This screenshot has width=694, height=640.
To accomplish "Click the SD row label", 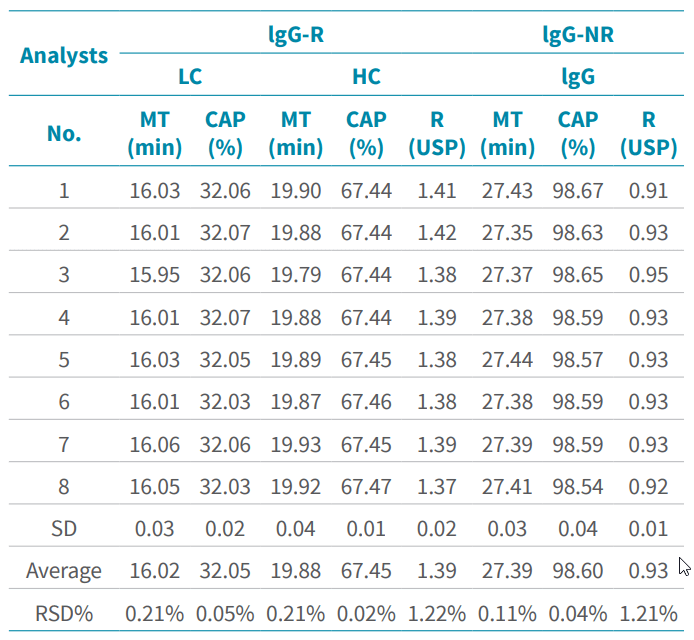I will tap(64, 529).
